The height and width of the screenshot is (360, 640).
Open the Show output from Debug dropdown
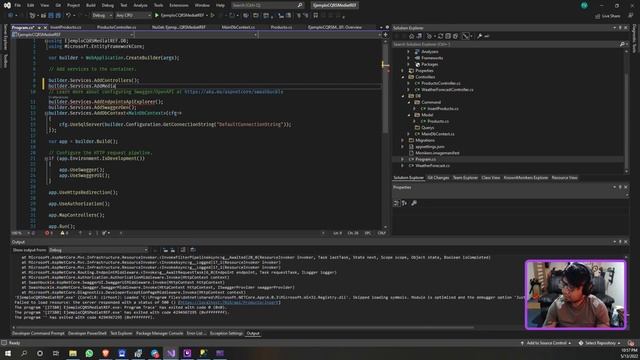98,250
